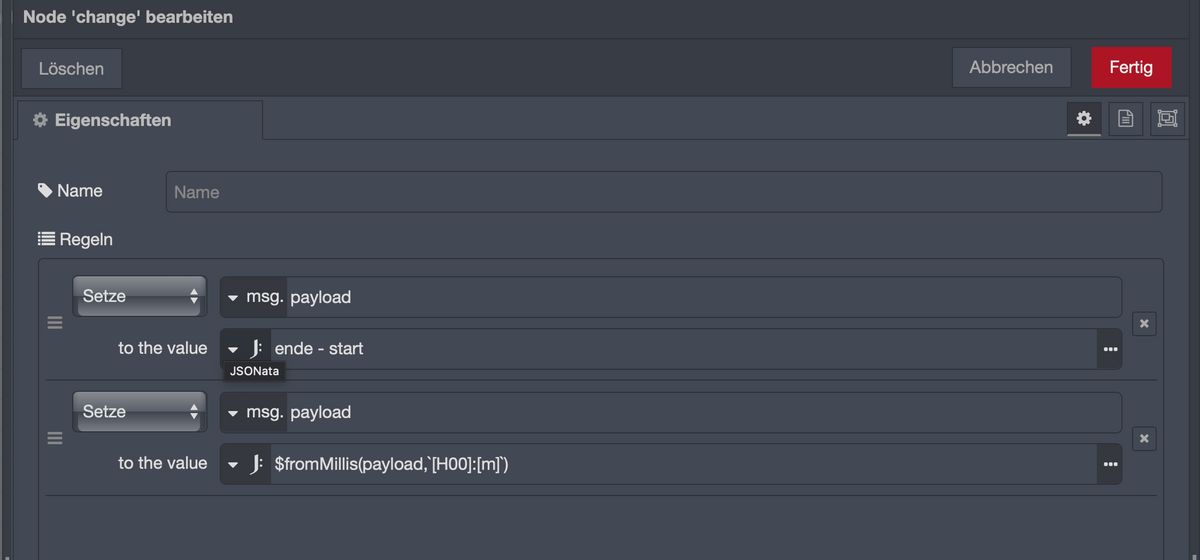This screenshot has width=1200, height=560.
Task: Open node description document icon
Action: pyautogui.click(x=1125, y=119)
